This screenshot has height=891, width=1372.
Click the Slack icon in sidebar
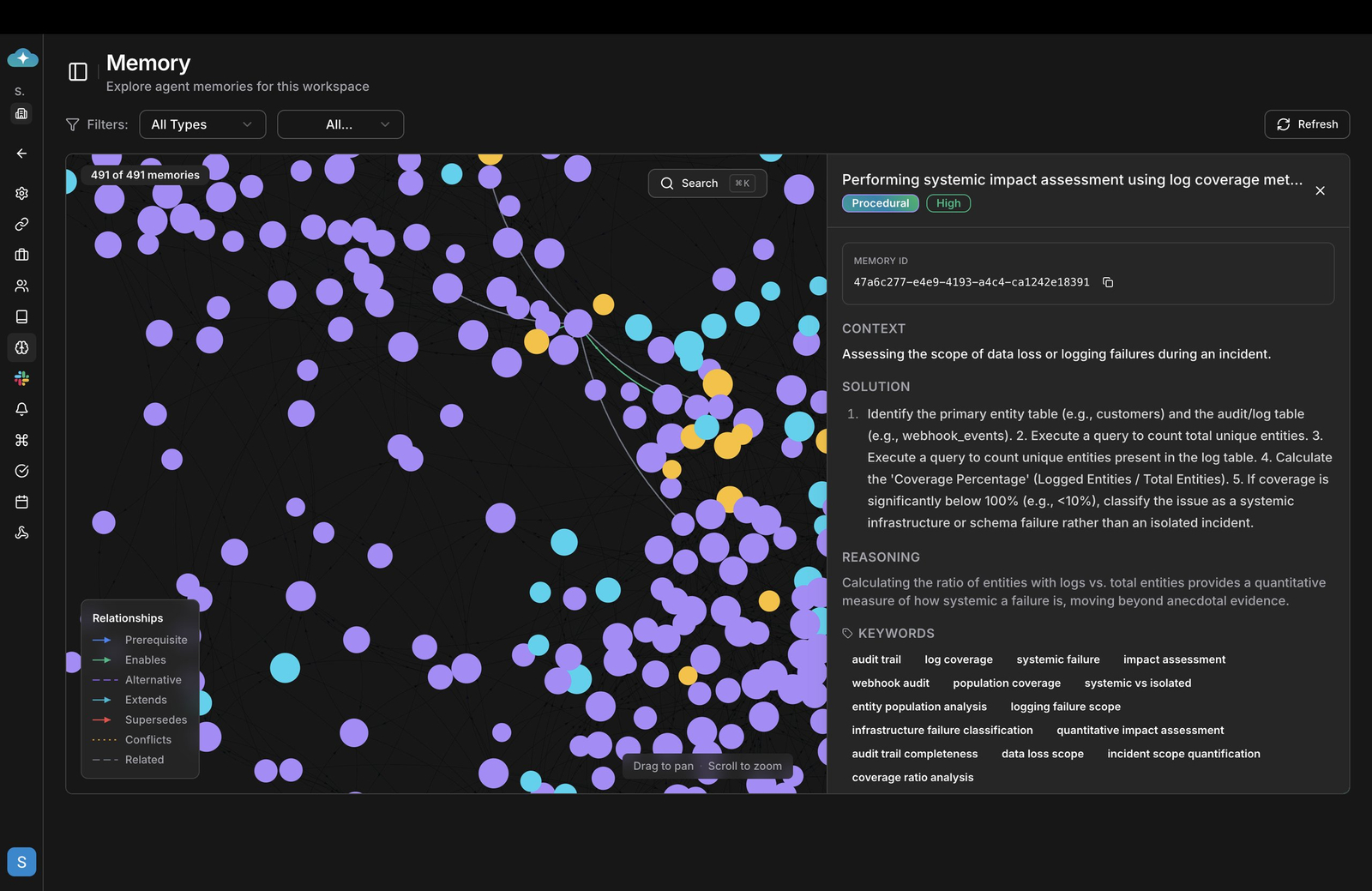pos(22,378)
